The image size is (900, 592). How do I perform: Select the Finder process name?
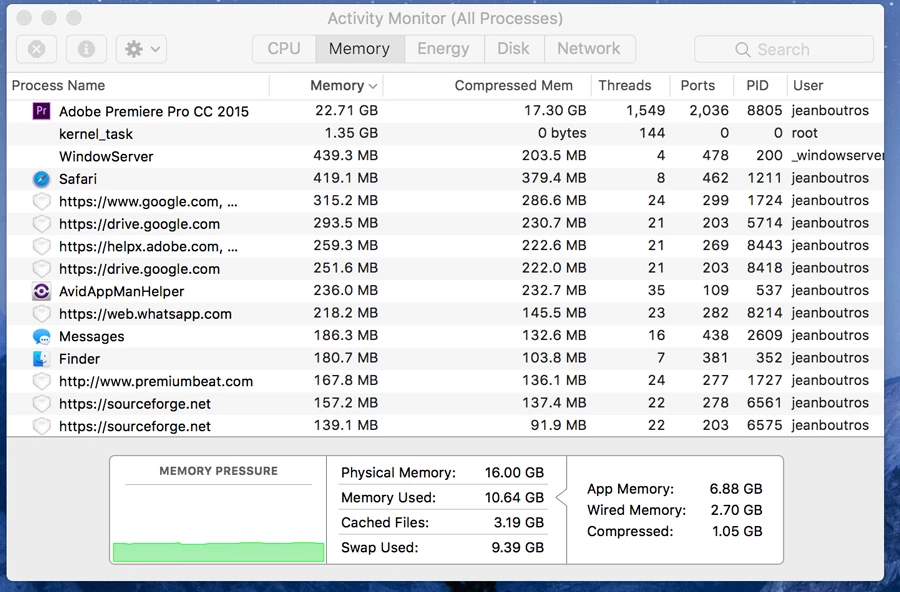point(79,359)
